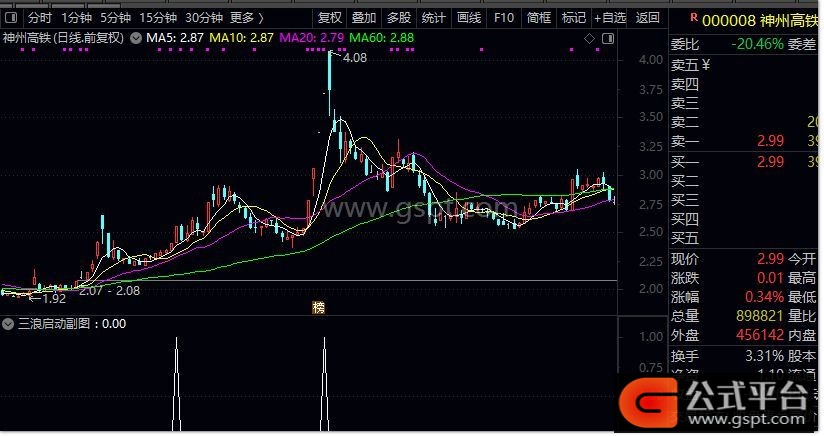The height and width of the screenshot is (436, 824).
Task: Click 标记 mark button
Action: click(x=573, y=18)
